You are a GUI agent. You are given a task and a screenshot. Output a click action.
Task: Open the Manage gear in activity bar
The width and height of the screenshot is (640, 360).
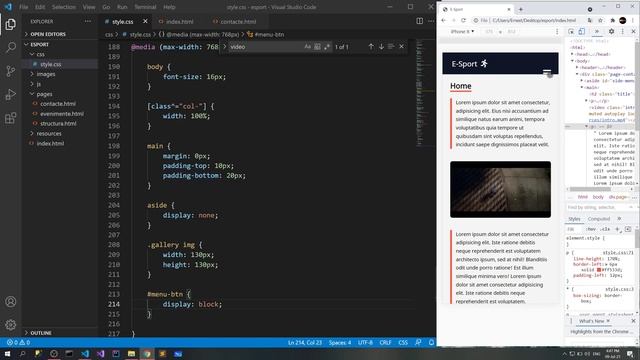[11, 325]
